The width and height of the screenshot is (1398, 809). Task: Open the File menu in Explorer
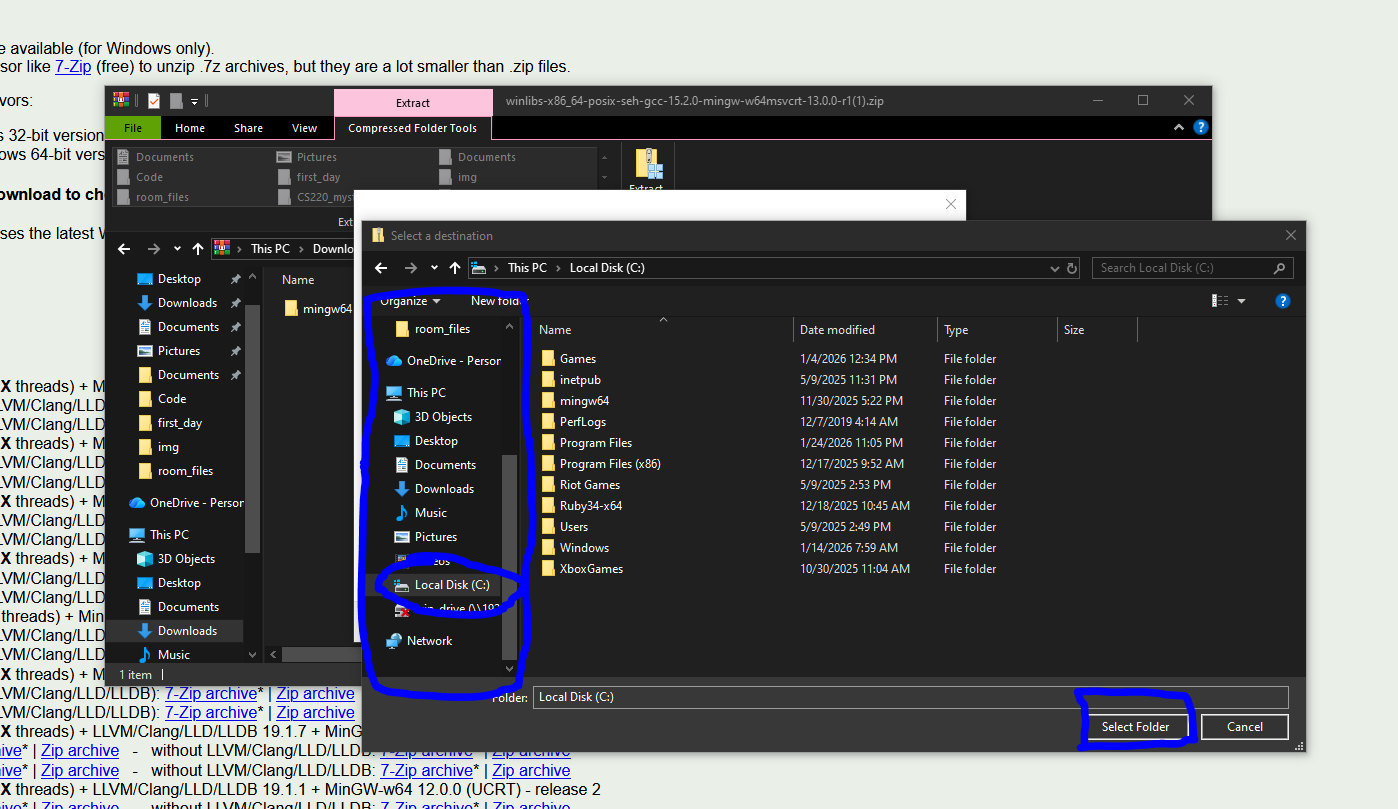(x=134, y=128)
